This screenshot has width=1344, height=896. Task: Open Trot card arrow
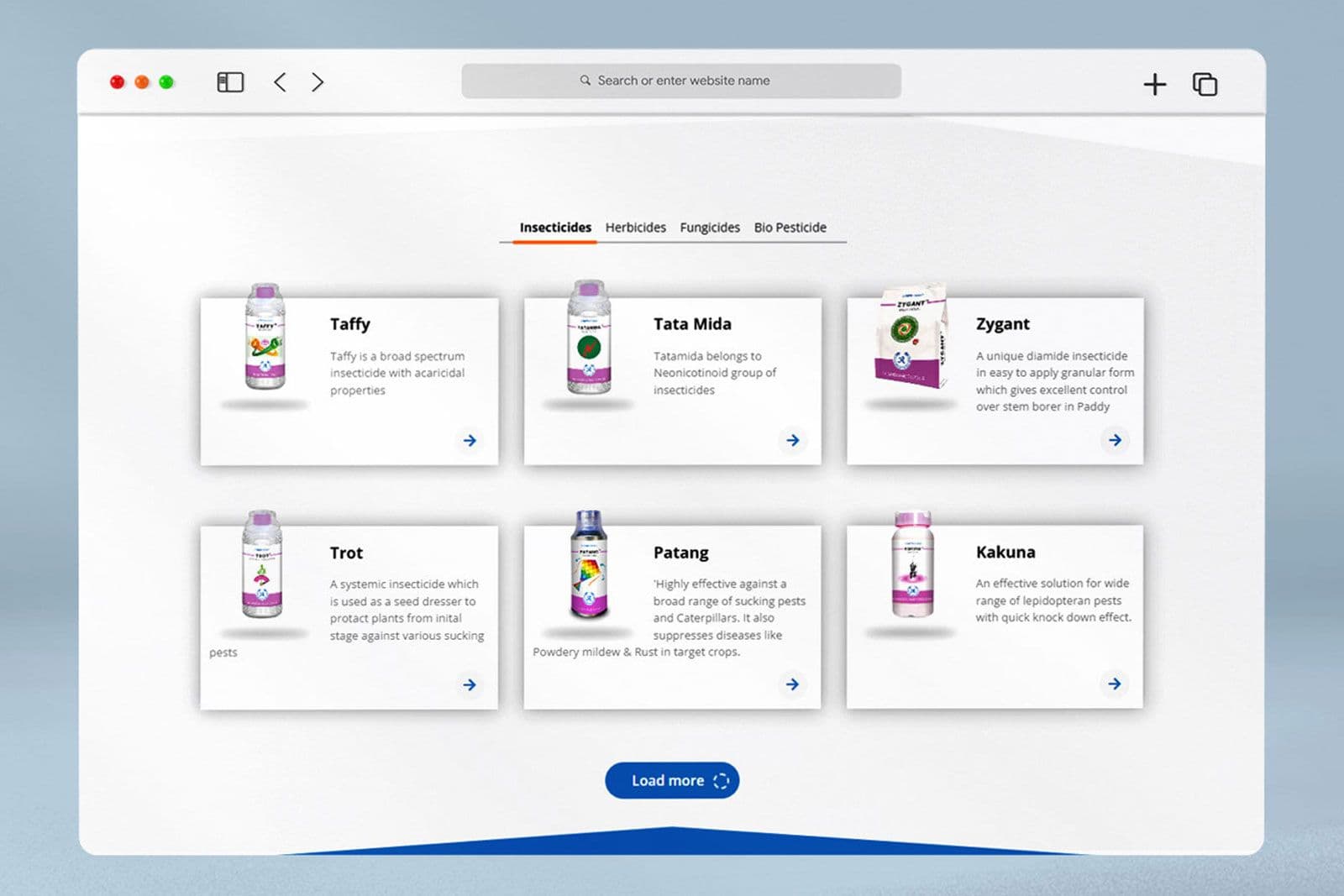click(x=470, y=684)
